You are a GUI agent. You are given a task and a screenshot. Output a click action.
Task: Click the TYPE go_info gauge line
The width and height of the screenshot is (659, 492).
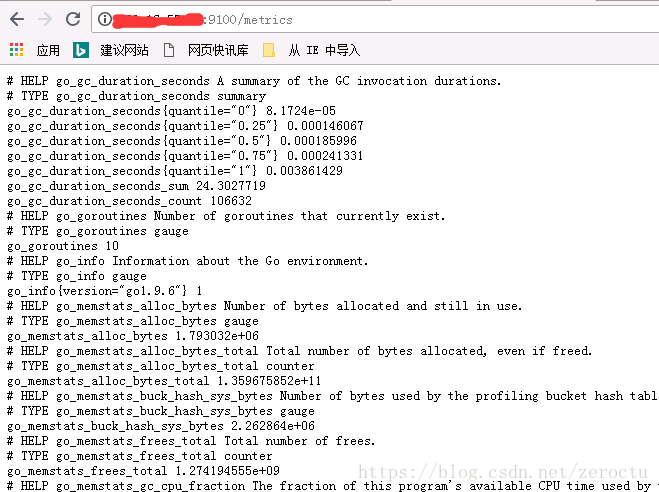[x=76, y=276]
